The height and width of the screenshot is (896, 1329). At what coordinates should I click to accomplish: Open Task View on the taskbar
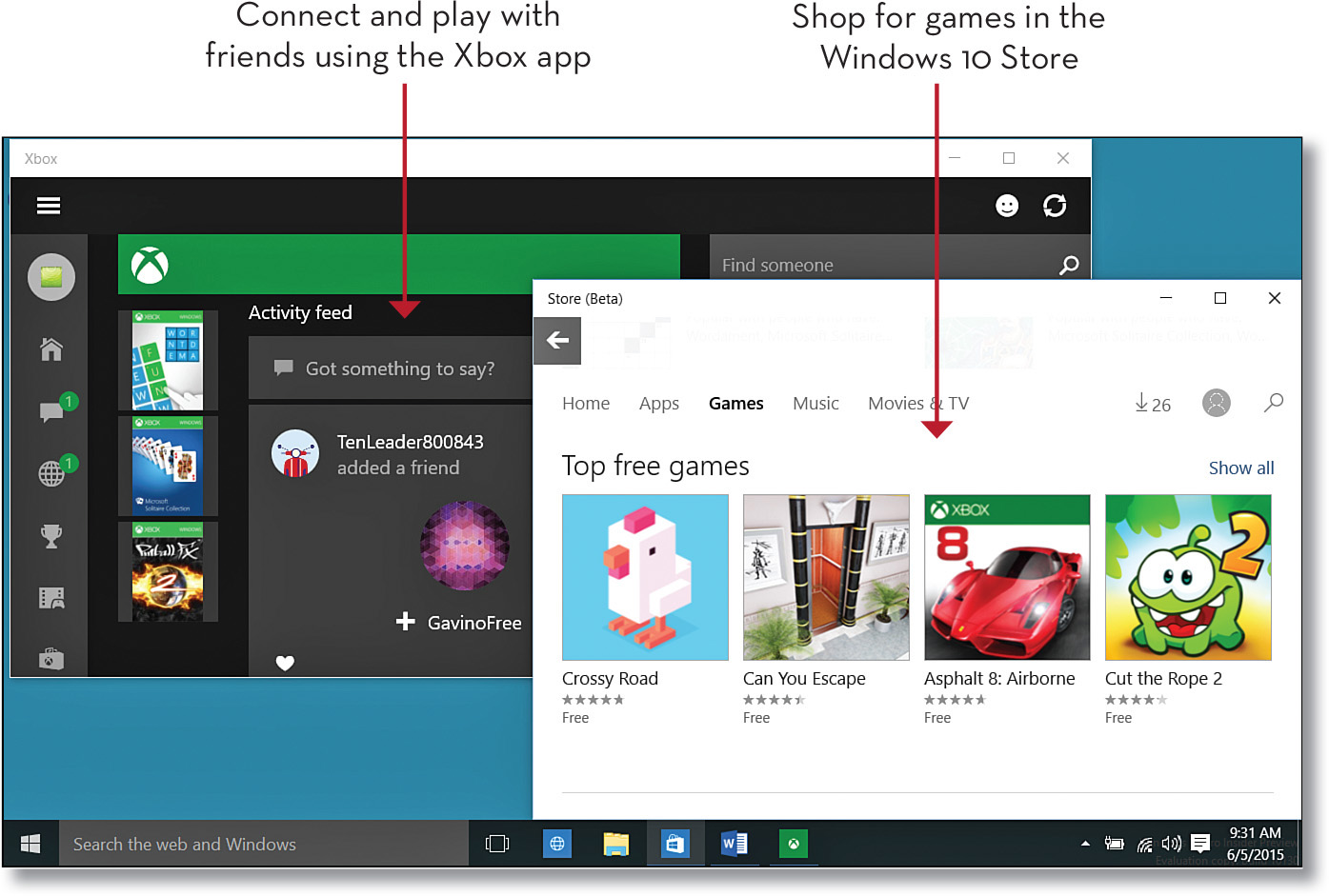(x=497, y=844)
